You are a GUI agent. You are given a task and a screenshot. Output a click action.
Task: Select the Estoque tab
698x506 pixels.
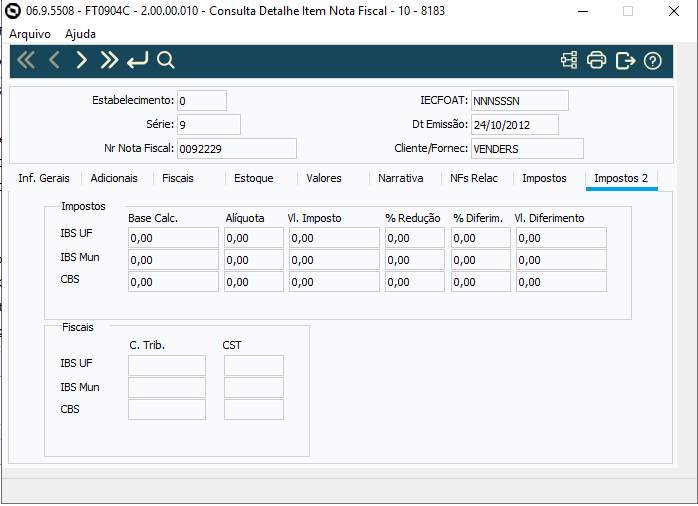pyautogui.click(x=254, y=178)
